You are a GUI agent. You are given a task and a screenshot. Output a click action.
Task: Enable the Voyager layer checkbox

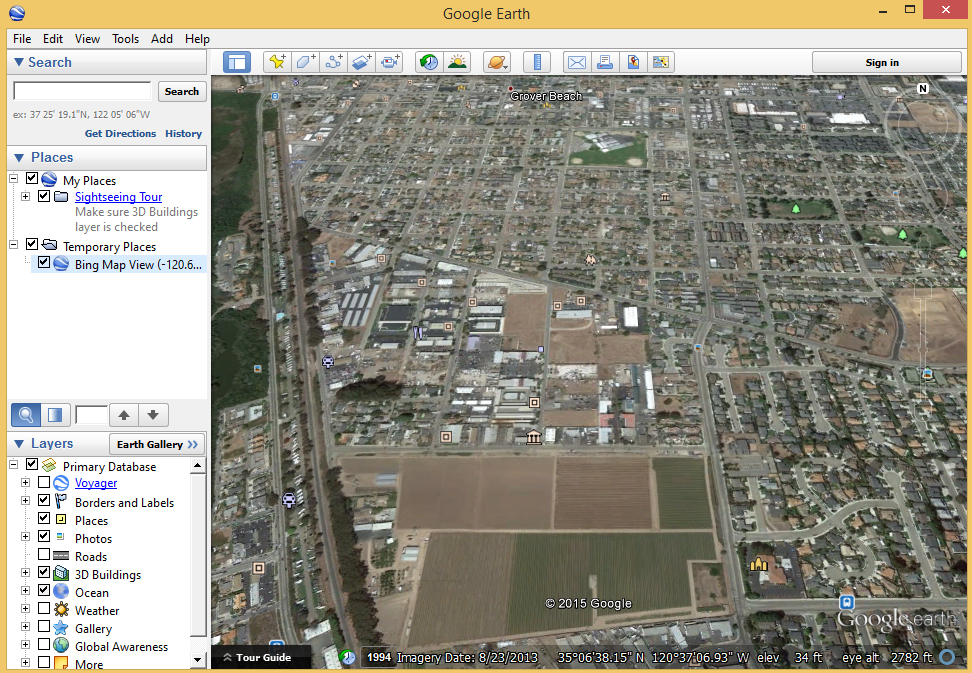pyautogui.click(x=44, y=482)
